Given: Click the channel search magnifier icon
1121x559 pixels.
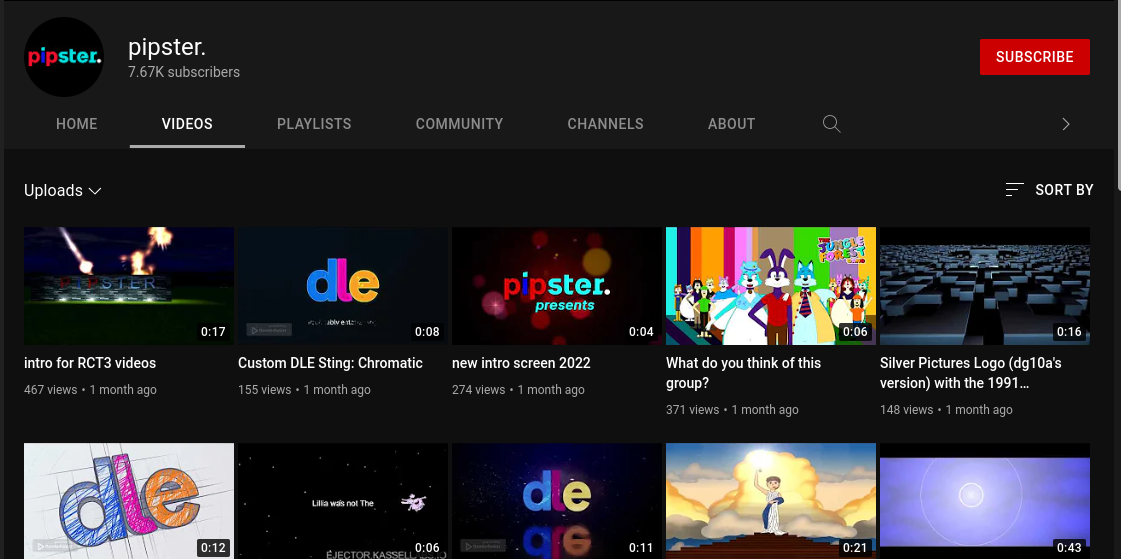Looking at the screenshot, I should pos(831,124).
